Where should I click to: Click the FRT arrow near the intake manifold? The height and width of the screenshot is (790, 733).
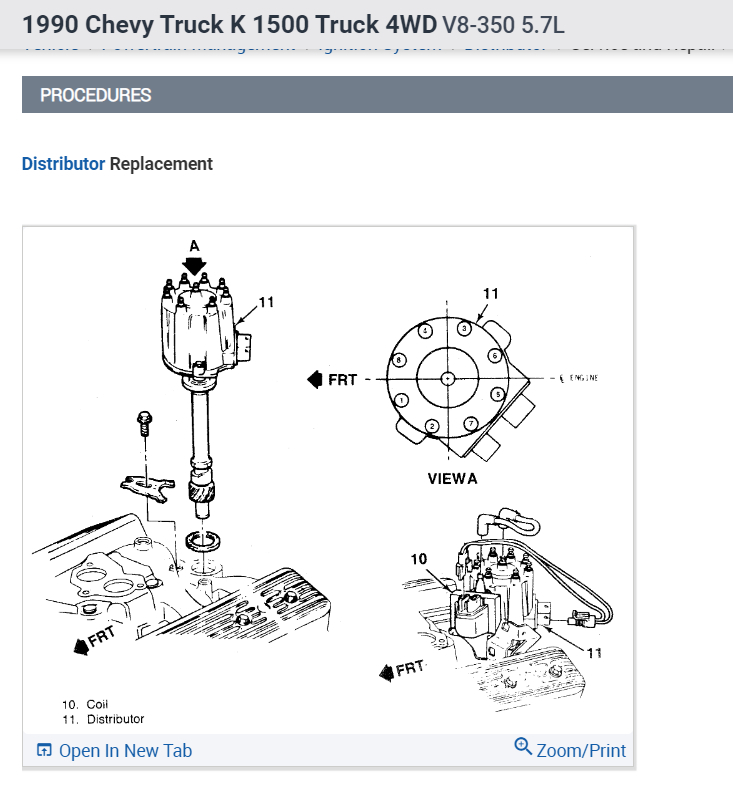click(95, 640)
